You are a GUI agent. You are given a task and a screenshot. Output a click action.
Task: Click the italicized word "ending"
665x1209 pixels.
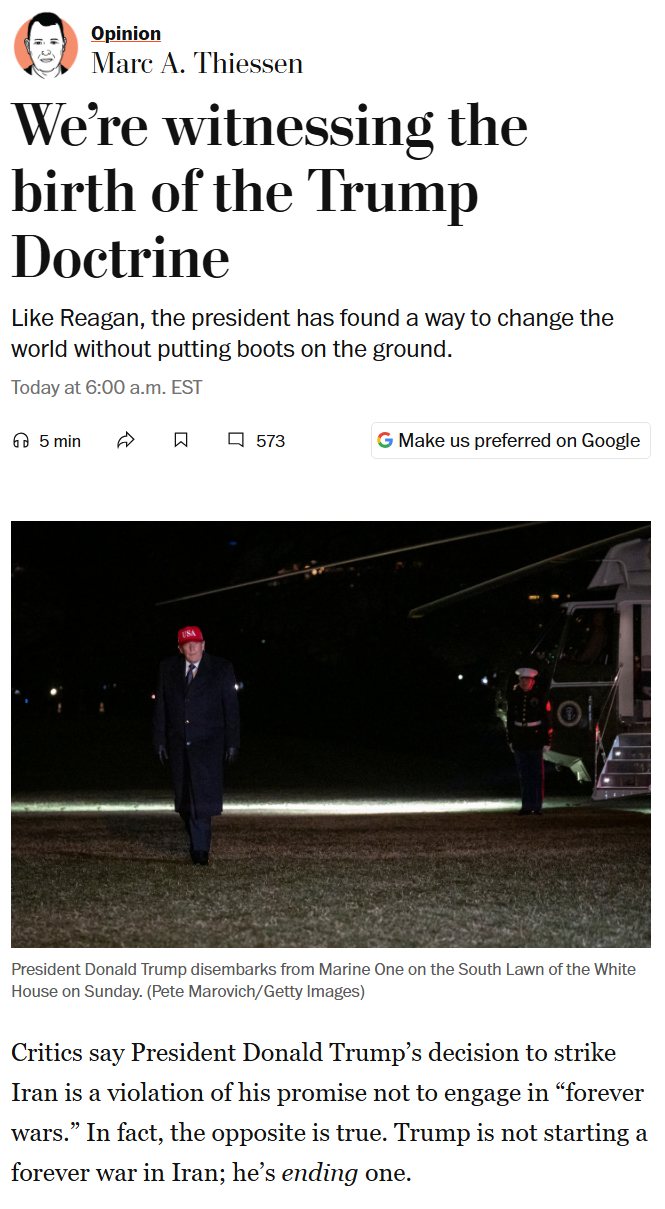319,1172
